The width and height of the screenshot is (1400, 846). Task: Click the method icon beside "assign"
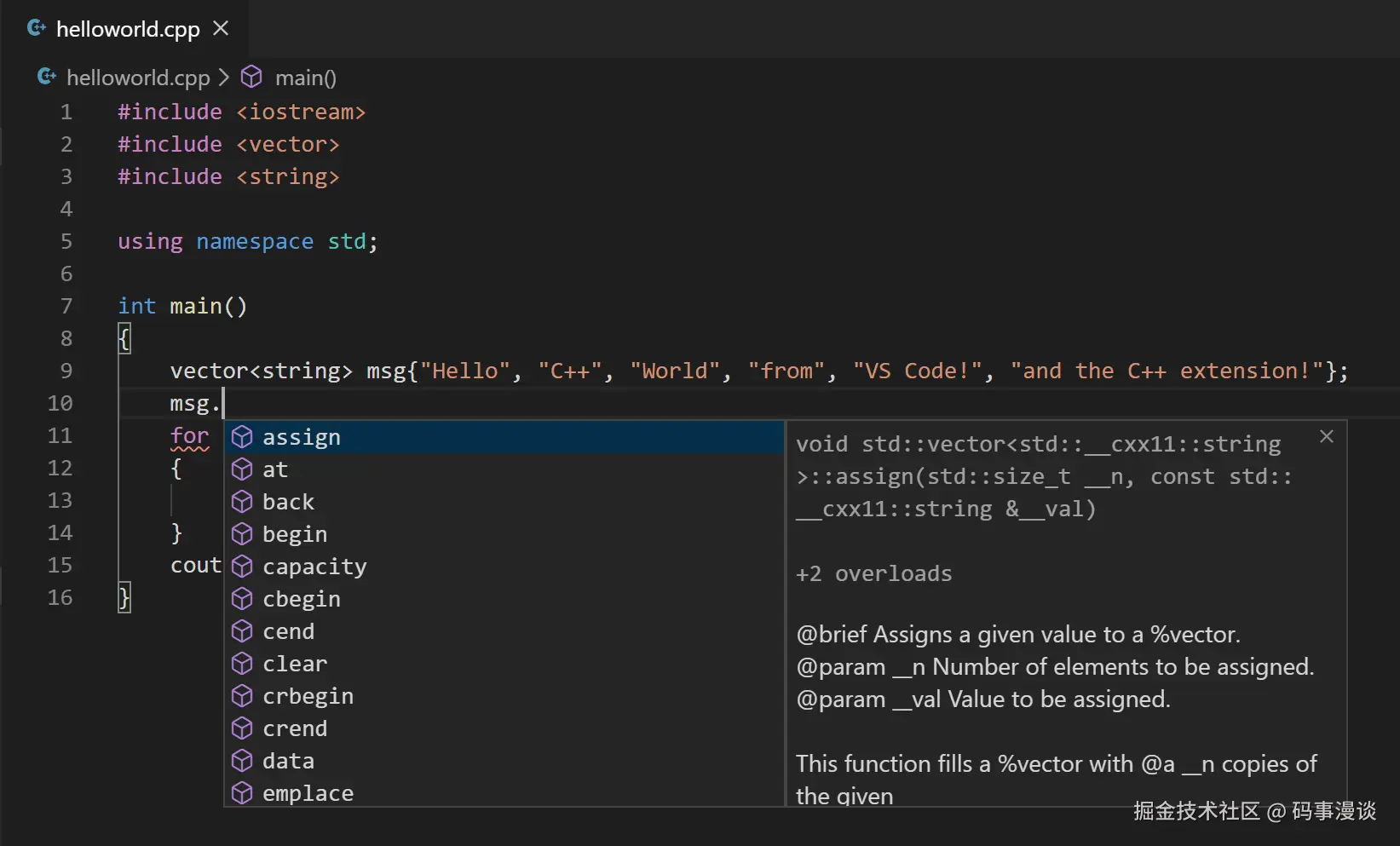tap(242, 436)
